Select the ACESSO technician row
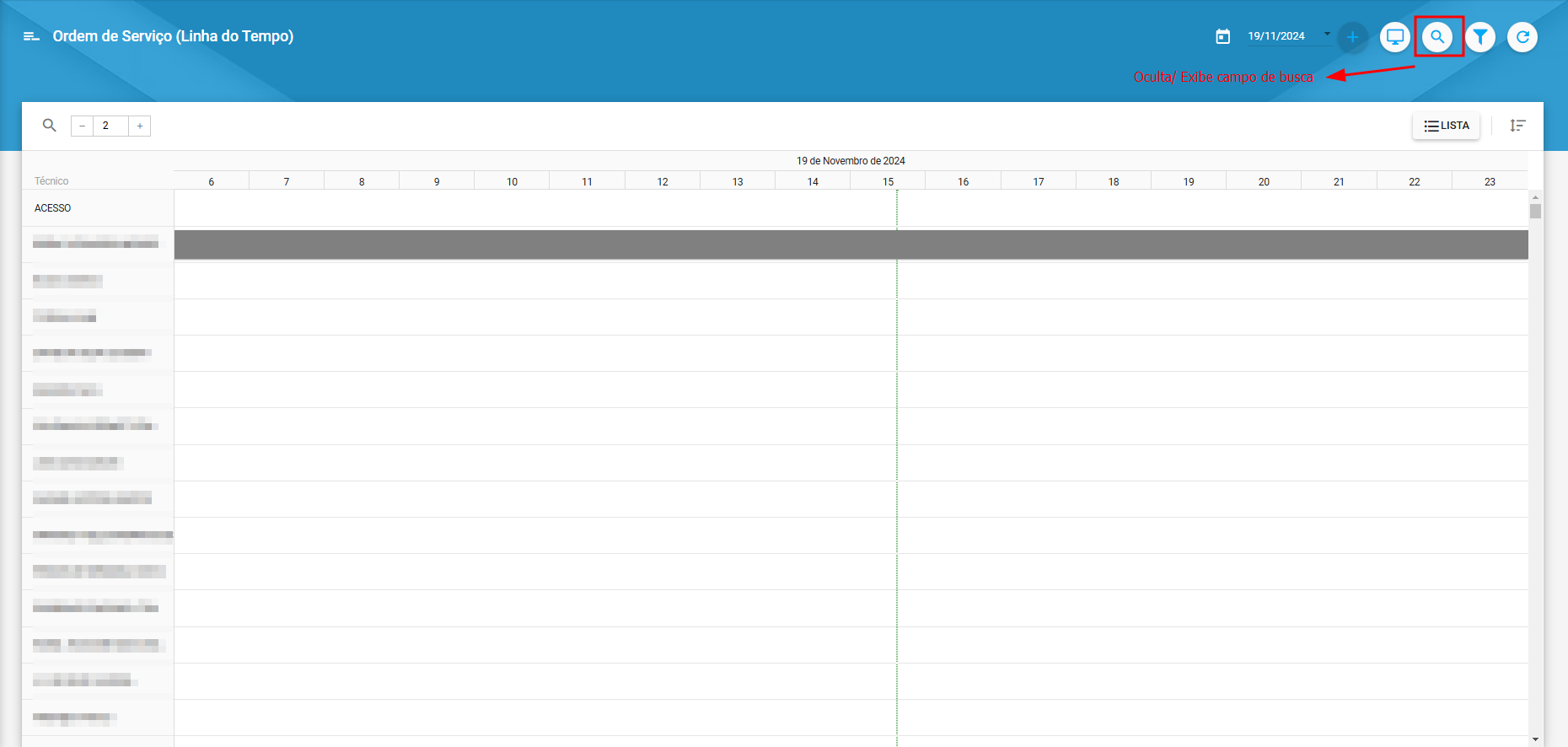 tap(98, 208)
